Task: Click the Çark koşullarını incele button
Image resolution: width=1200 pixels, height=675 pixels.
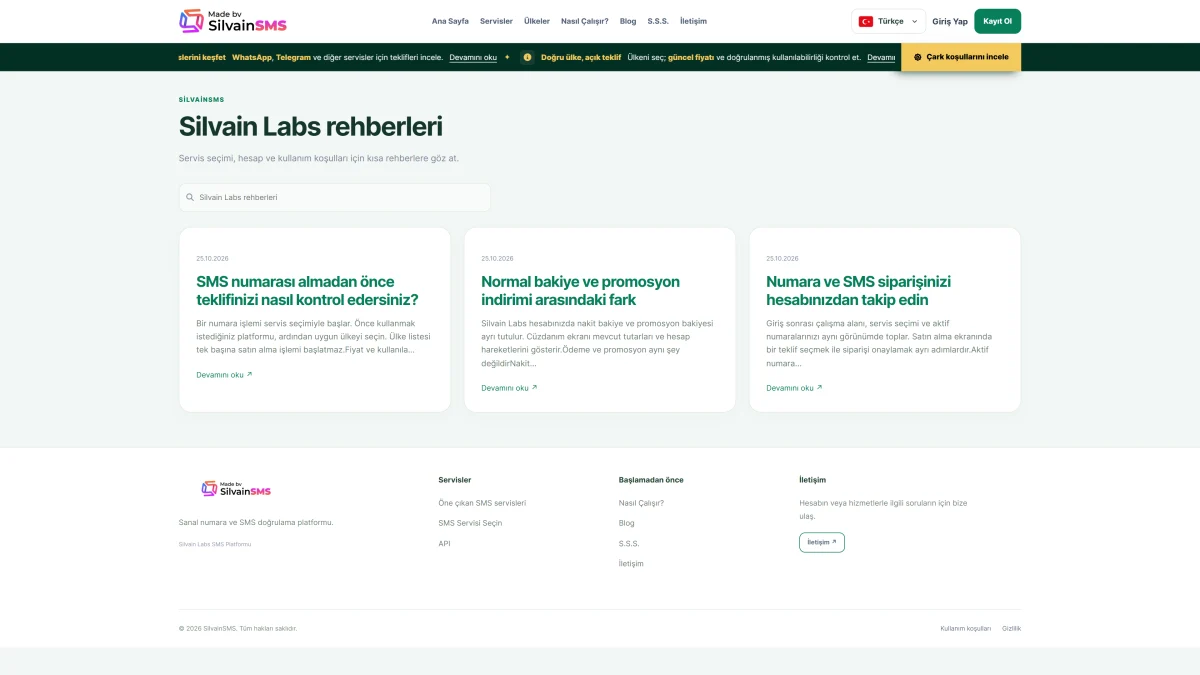Action: tap(961, 57)
